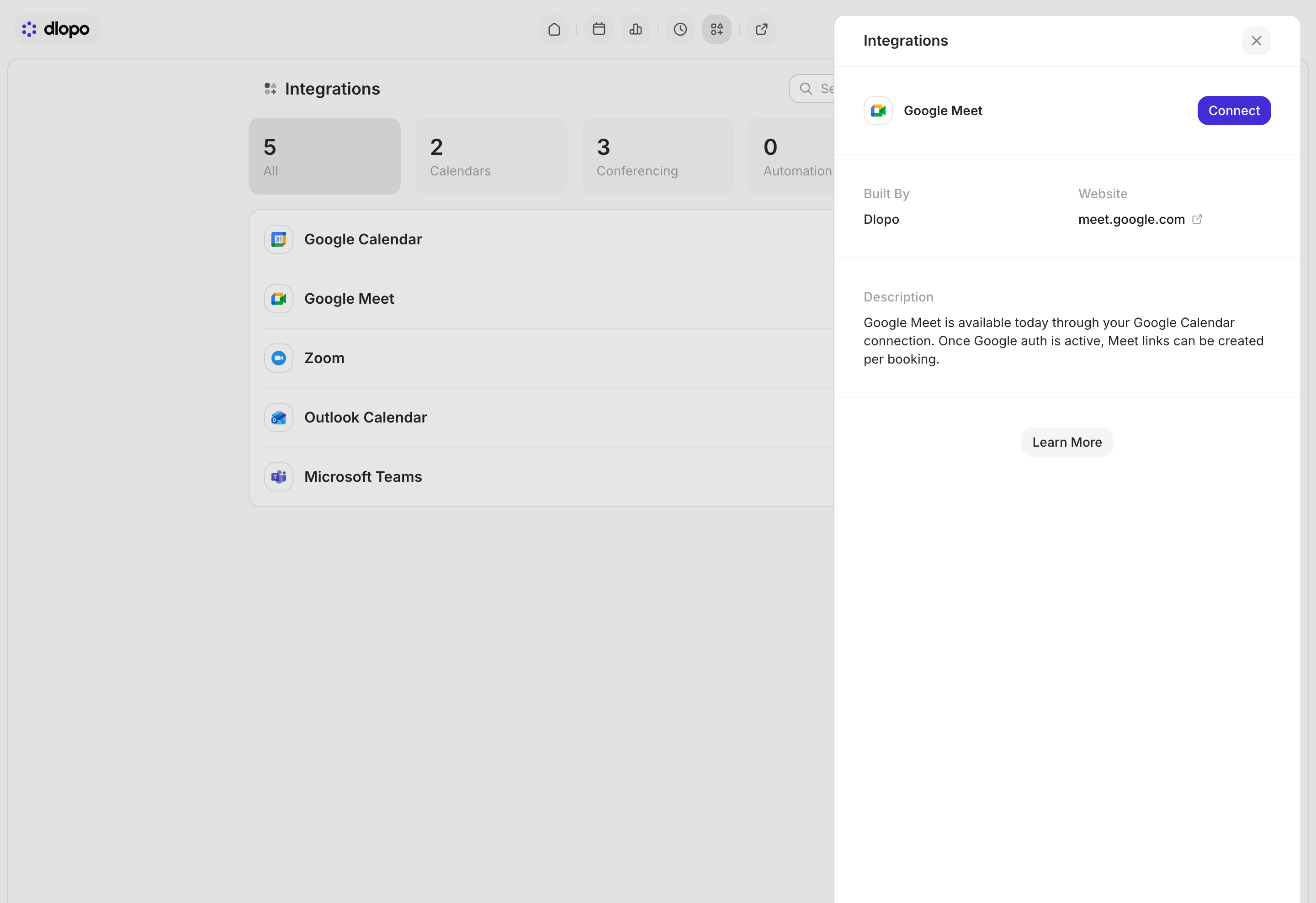Click the Built By label
1316x903 pixels.
(886, 194)
